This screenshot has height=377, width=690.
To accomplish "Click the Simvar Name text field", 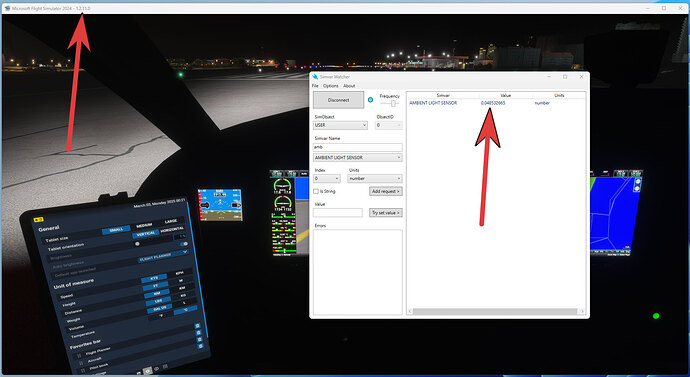I will (357, 147).
